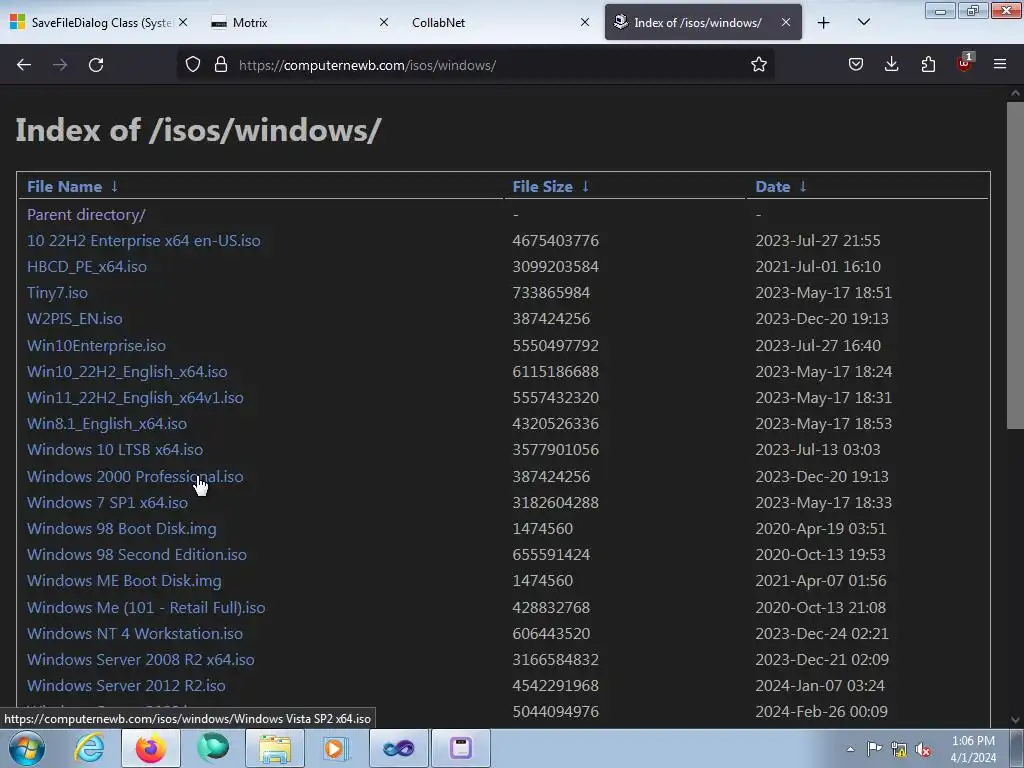Image resolution: width=1024 pixels, height=768 pixels.
Task: Open Windows Explorer folder from taskbar
Action: pos(275,748)
